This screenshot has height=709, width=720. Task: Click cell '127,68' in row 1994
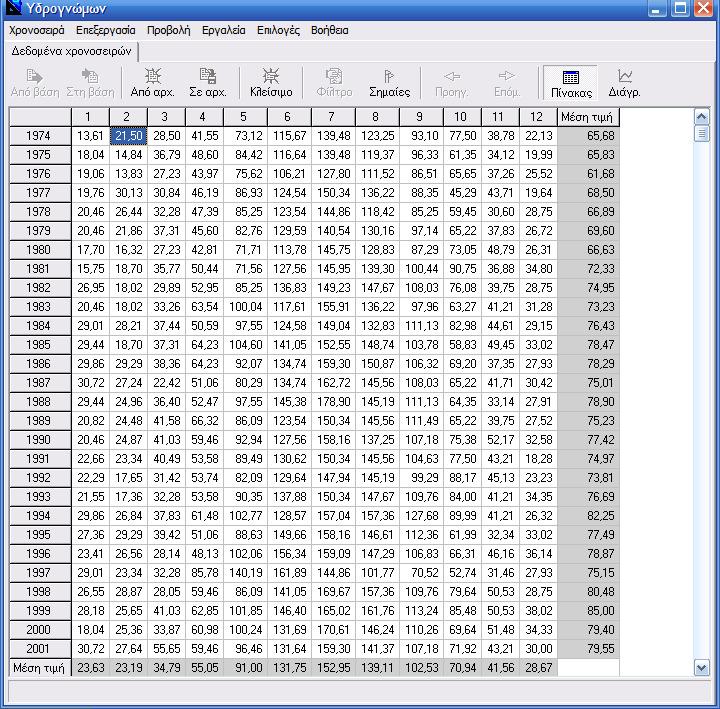click(422, 516)
